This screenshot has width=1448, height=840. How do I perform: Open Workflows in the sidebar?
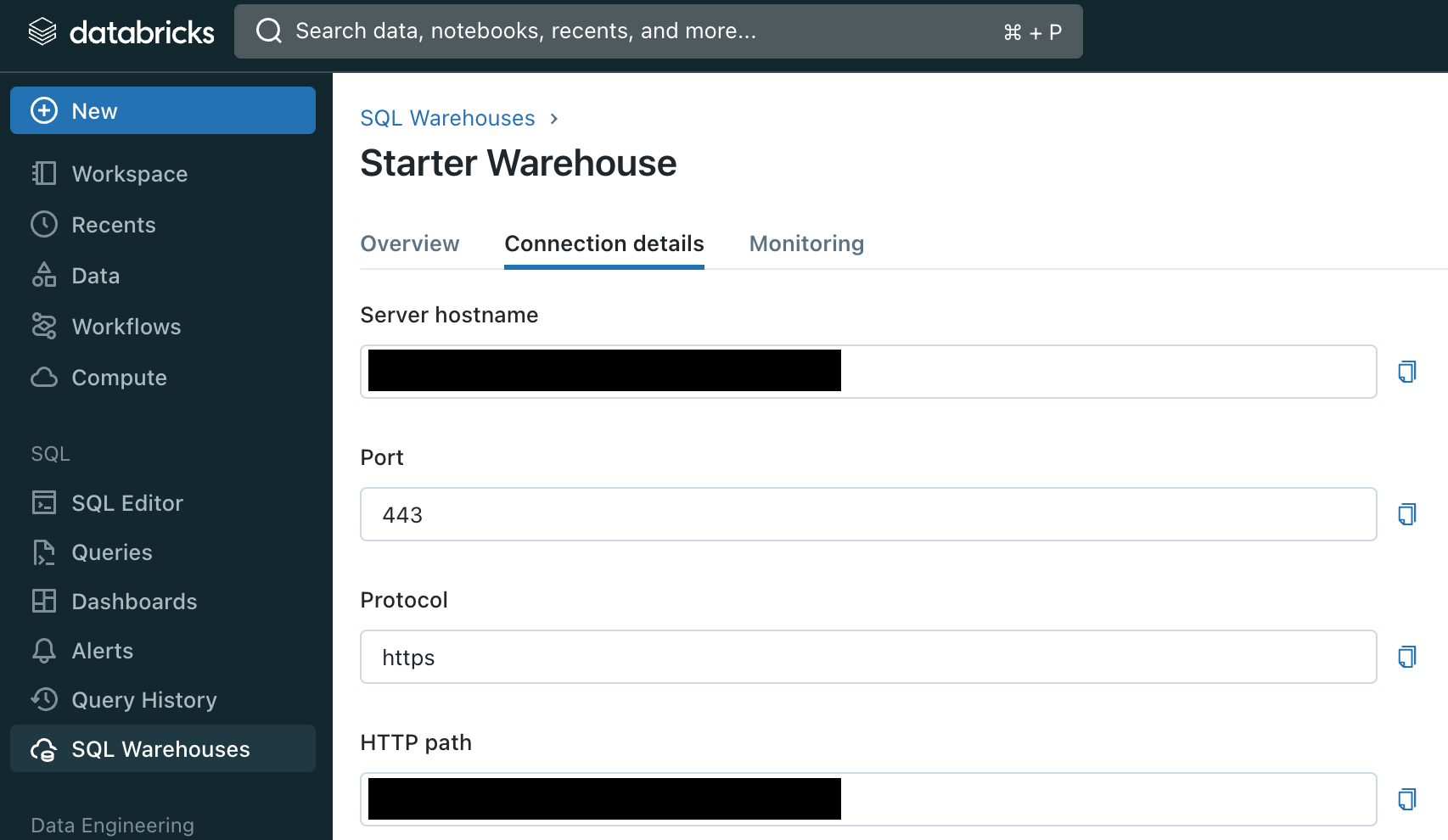[163, 326]
